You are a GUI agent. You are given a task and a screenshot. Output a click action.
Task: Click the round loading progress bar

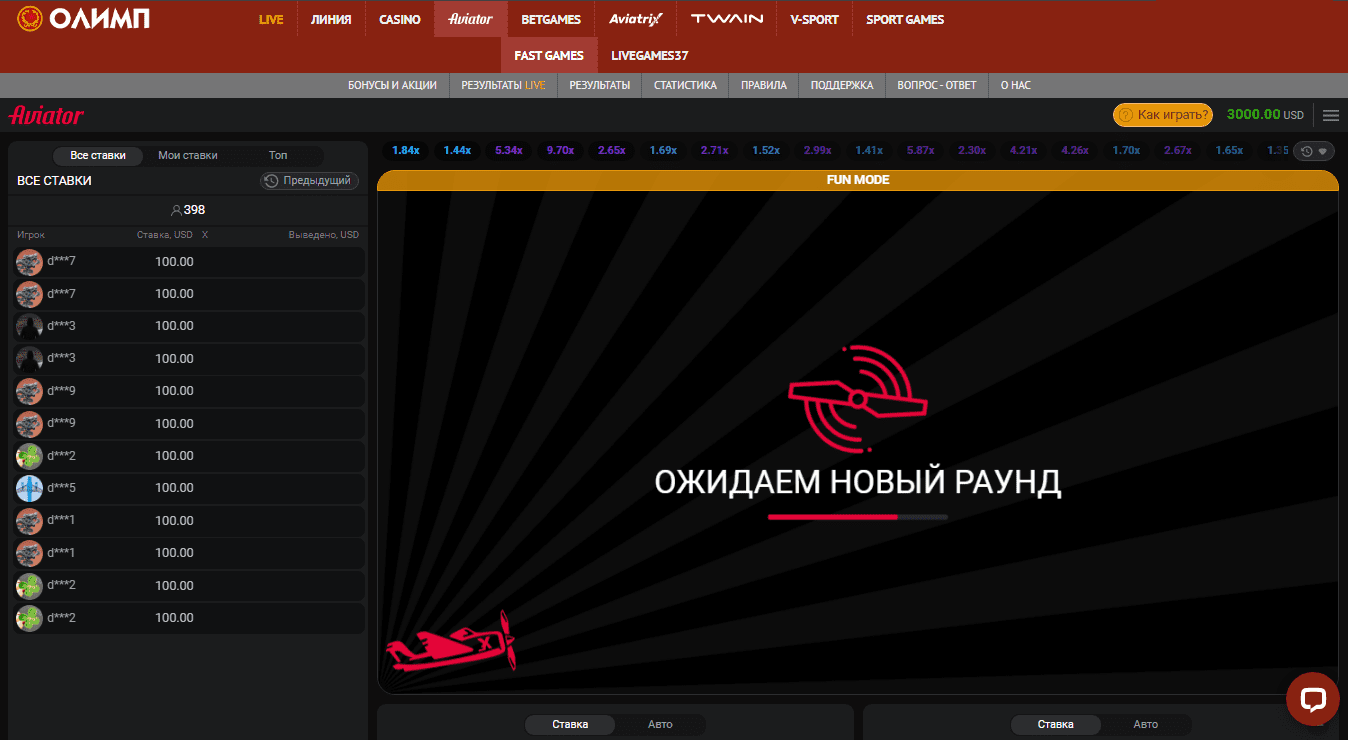857,517
